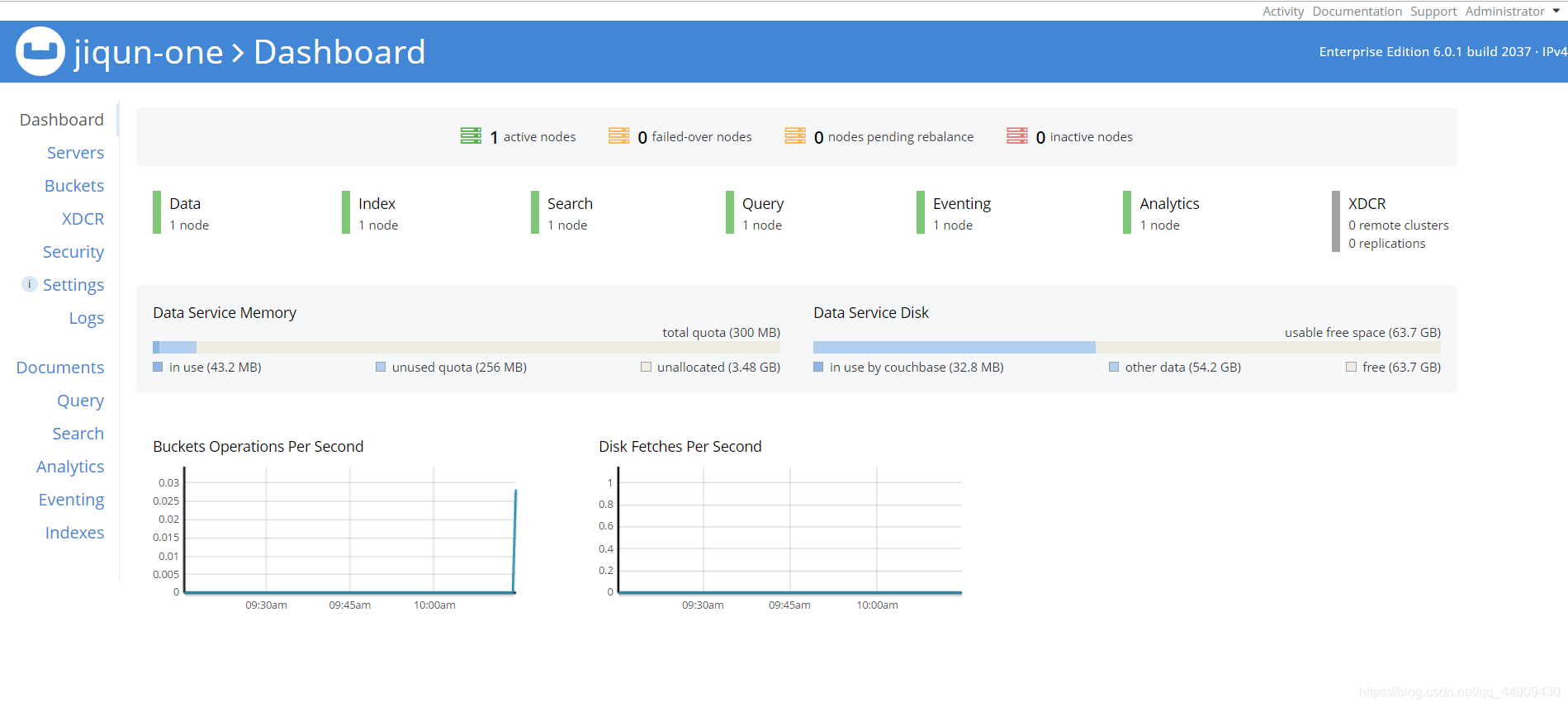The image size is (1568, 707).
Task: Click the Data Service Memory heading
Action: 225,312
